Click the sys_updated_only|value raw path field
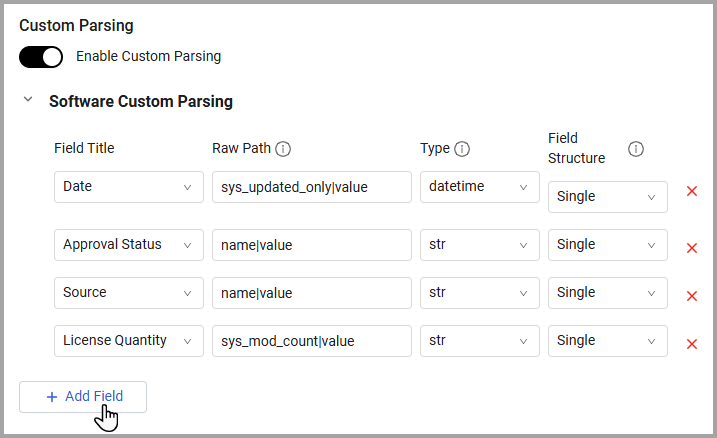717x438 pixels. coord(311,187)
